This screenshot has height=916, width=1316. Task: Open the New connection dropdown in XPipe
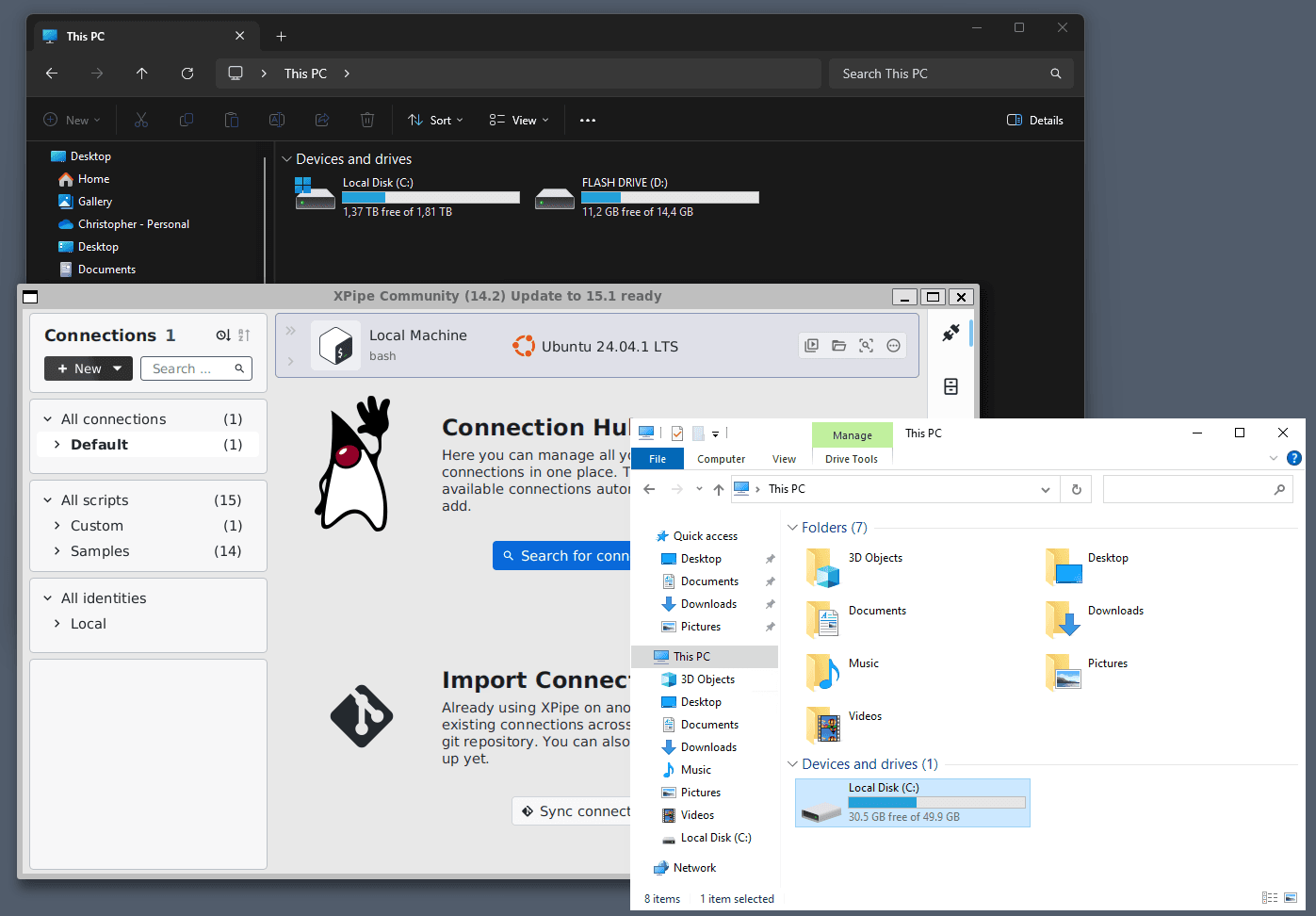pyautogui.click(x=88, y=368)
